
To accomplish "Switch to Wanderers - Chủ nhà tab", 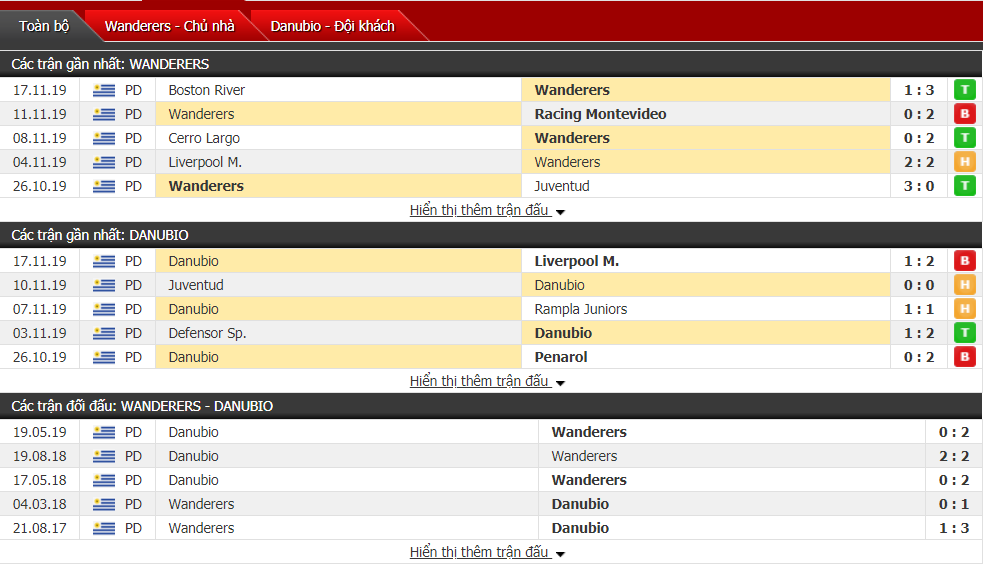I will 169,26.
